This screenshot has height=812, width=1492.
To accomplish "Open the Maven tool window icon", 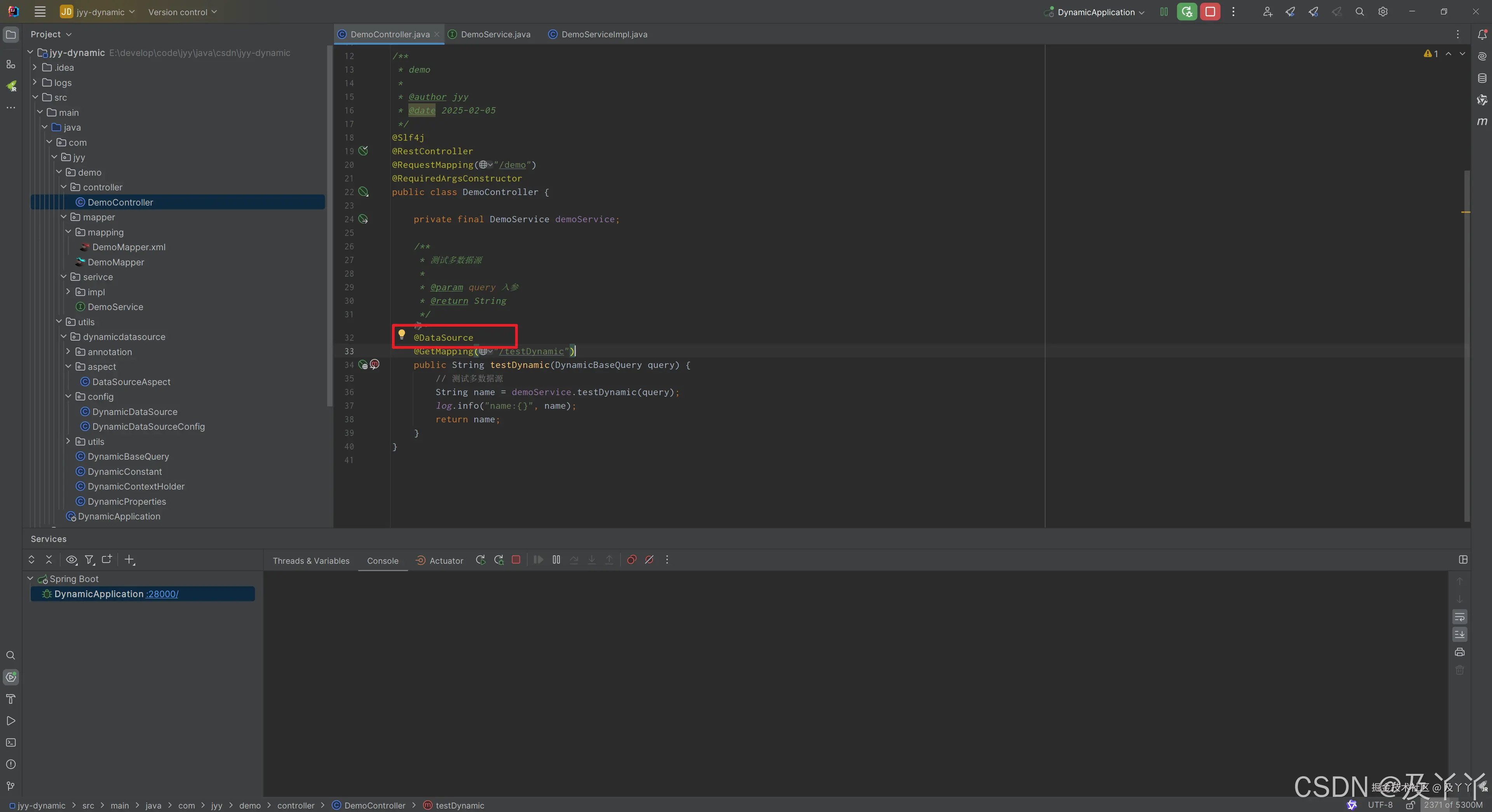I will [1482, 122].
